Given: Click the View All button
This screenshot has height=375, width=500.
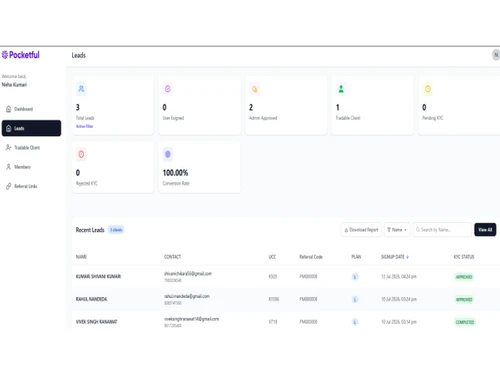Looking at the screenshot, I should (485, 230).
